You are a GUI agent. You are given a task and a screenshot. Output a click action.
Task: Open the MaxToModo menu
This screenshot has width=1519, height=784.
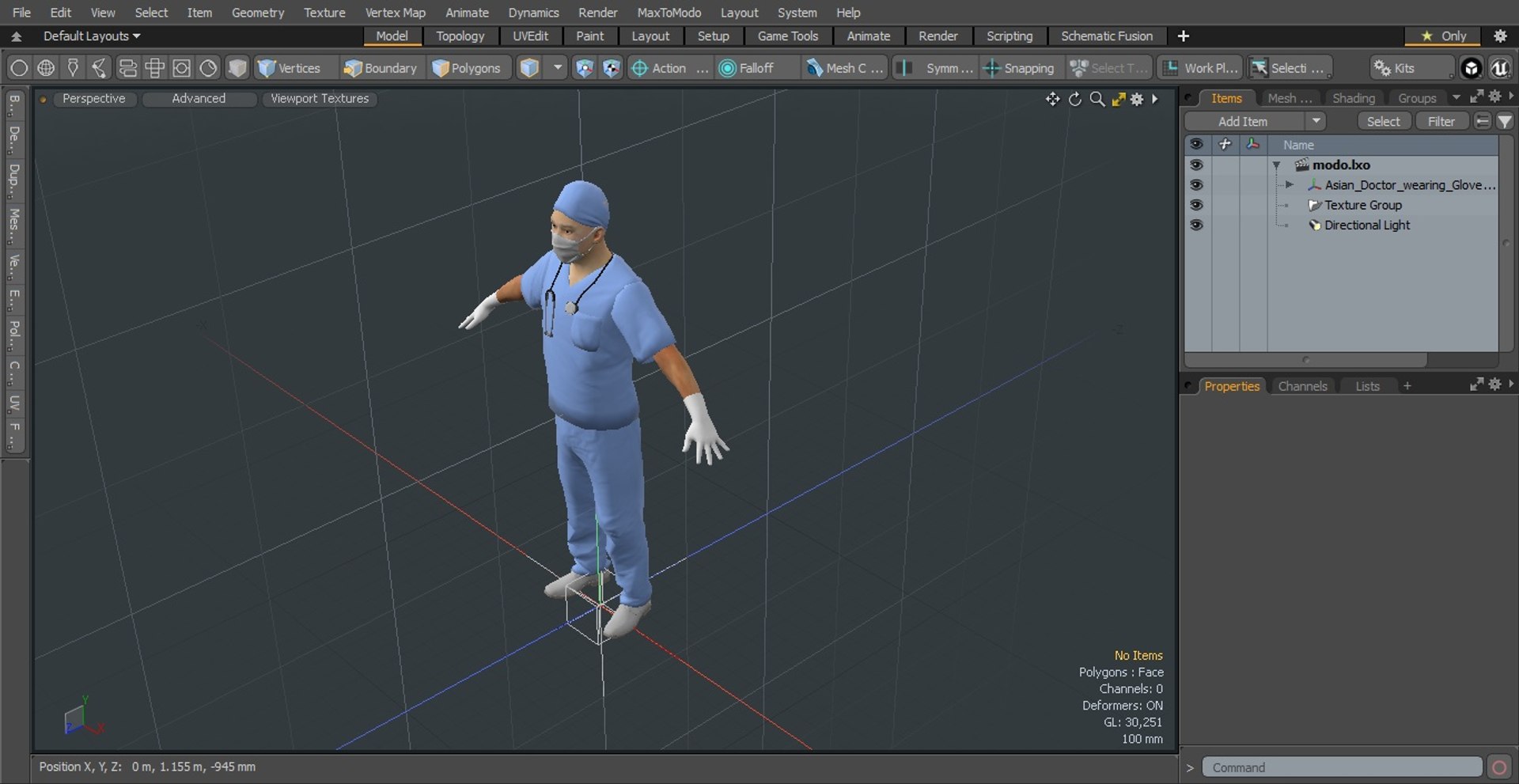tap(669, 13)
